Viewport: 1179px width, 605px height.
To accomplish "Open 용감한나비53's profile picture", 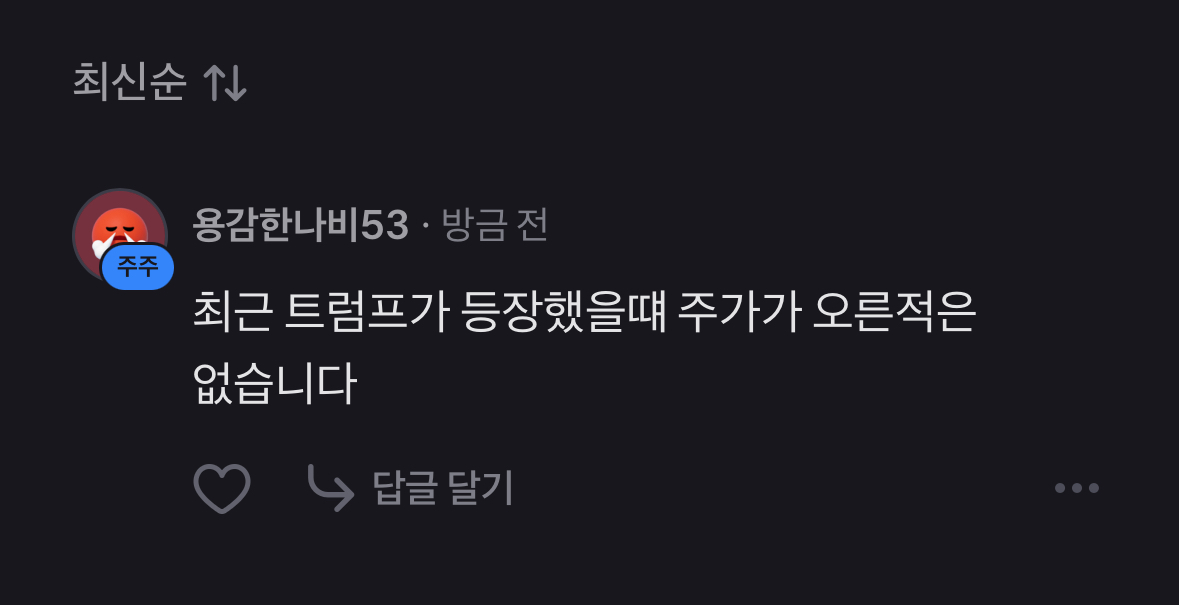I will 120,235.
